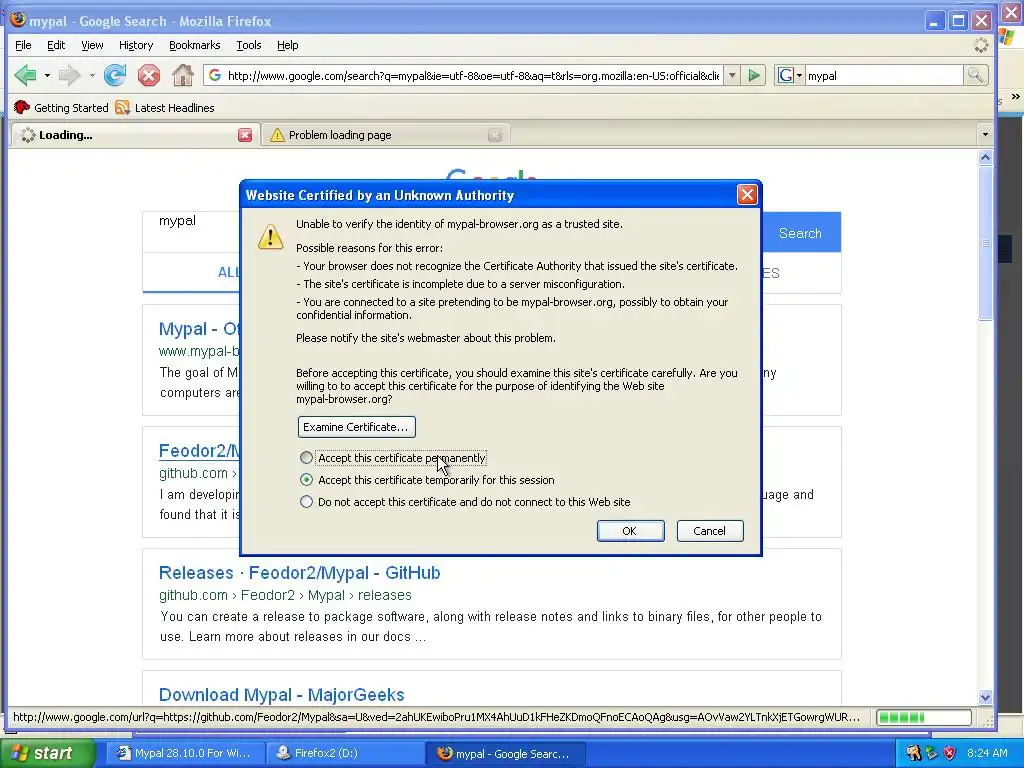Click the scrollbar up arrow
This screenshot has height=768, width=1024.
pos(985,157)
